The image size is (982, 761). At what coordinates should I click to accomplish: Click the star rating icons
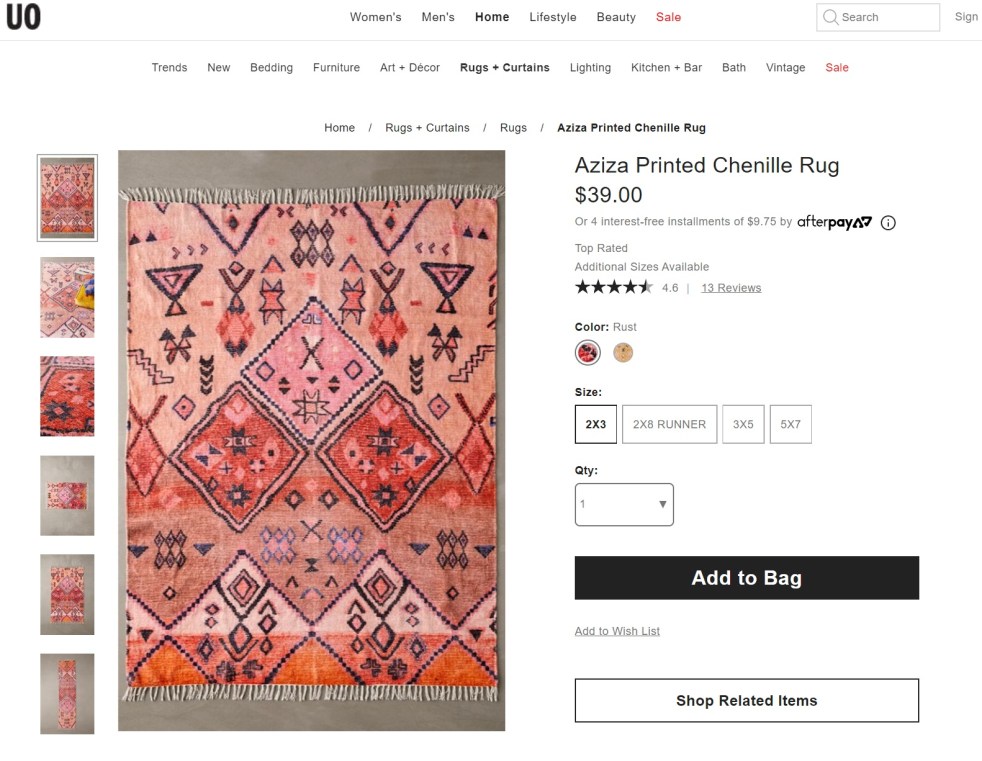click(x=613, y=288)
